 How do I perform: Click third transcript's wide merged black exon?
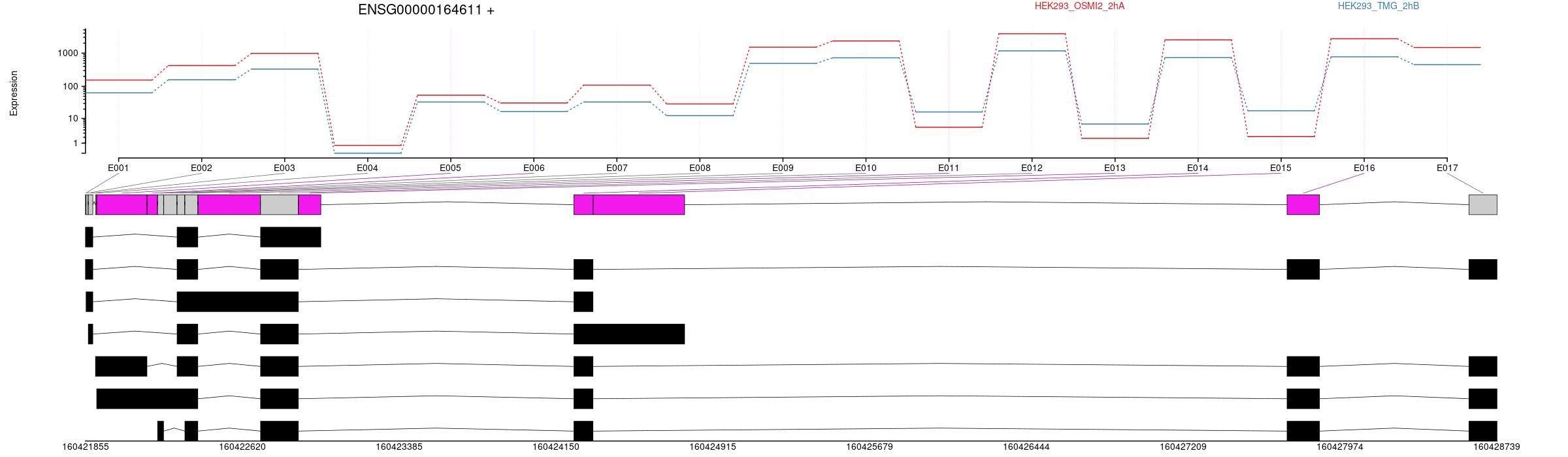[x=238, y=302]
